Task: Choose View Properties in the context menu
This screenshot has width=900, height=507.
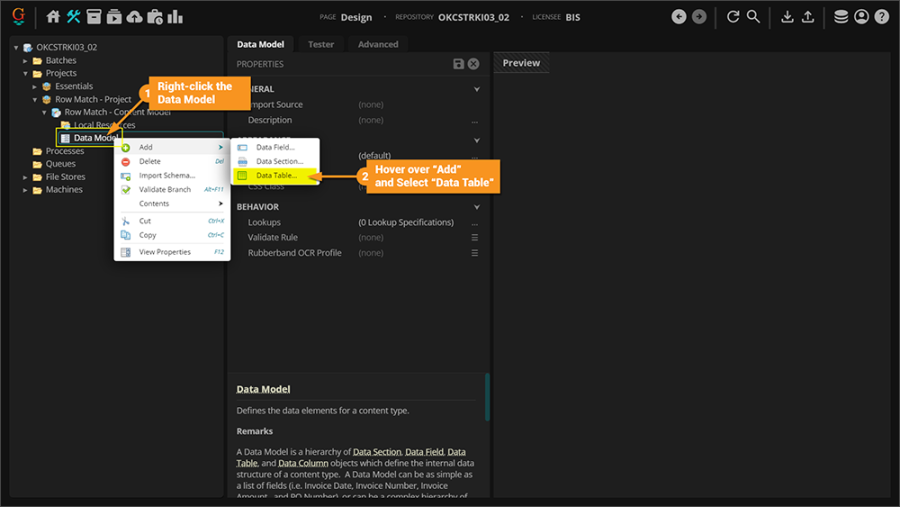Action: [172, 252]
